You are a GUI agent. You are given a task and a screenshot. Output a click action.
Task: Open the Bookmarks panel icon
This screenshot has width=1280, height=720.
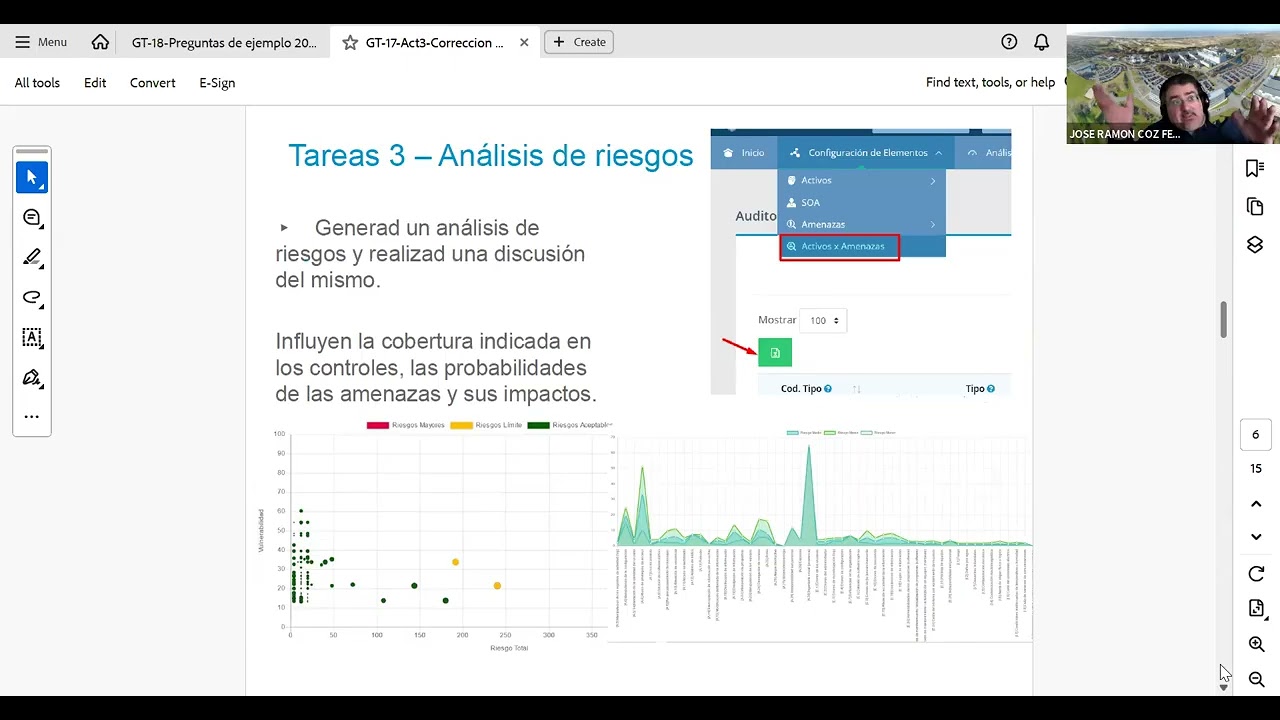[x=1255, y=168]
